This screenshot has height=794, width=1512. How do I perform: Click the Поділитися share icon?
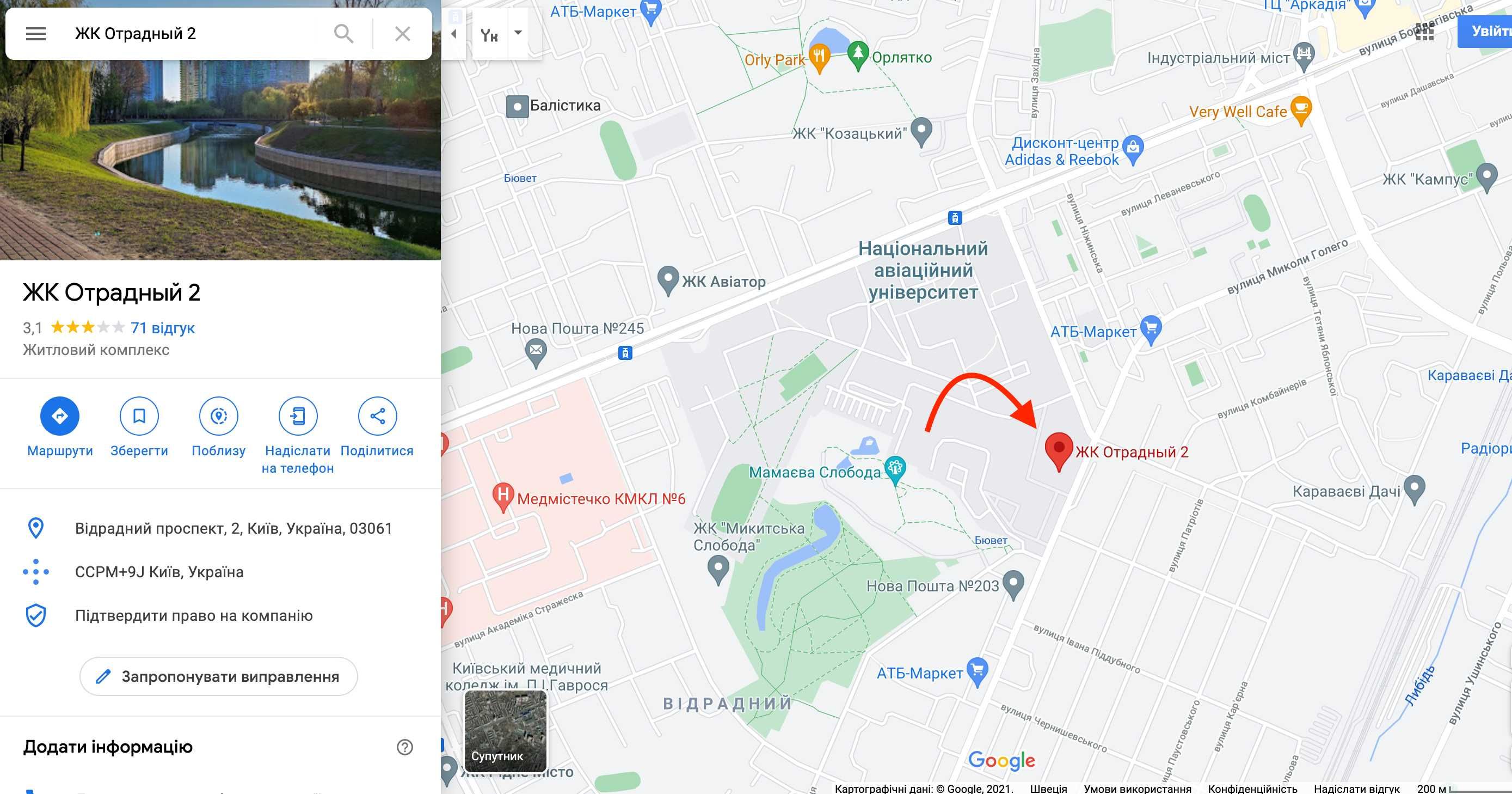click(377, 416)
